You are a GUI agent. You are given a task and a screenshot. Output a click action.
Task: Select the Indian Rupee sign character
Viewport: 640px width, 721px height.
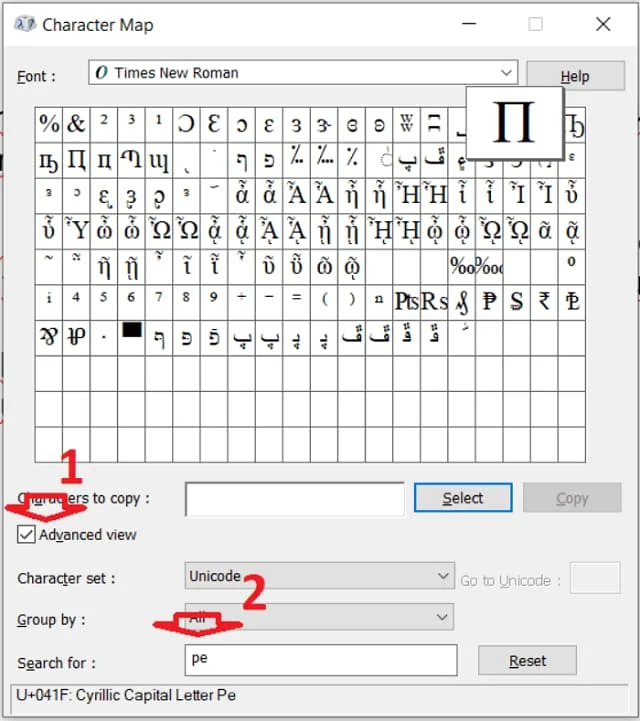pos(544,299)
